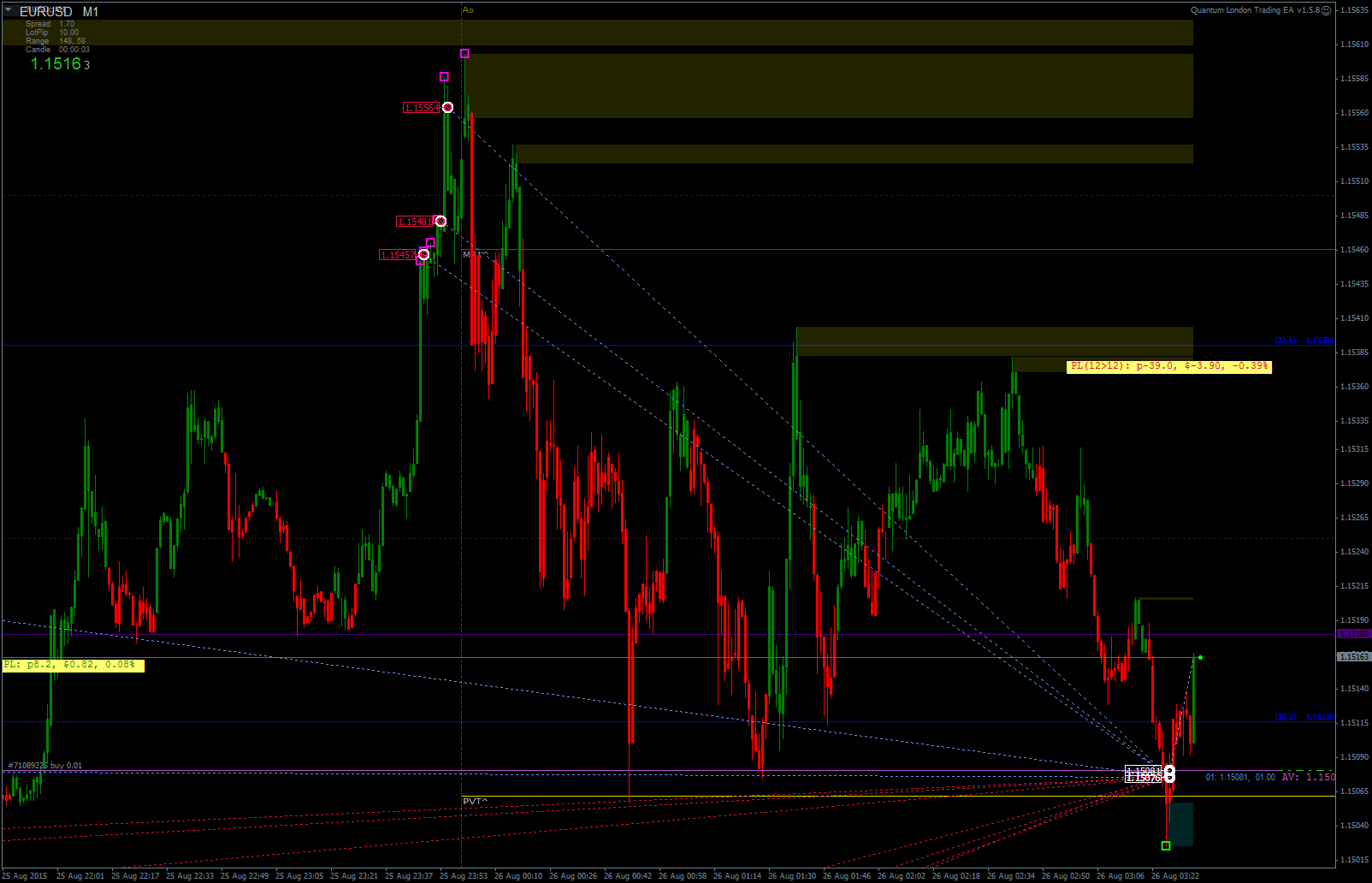
Task: Click the Candle 00:00:03 countdown
Action: [57, 50]
